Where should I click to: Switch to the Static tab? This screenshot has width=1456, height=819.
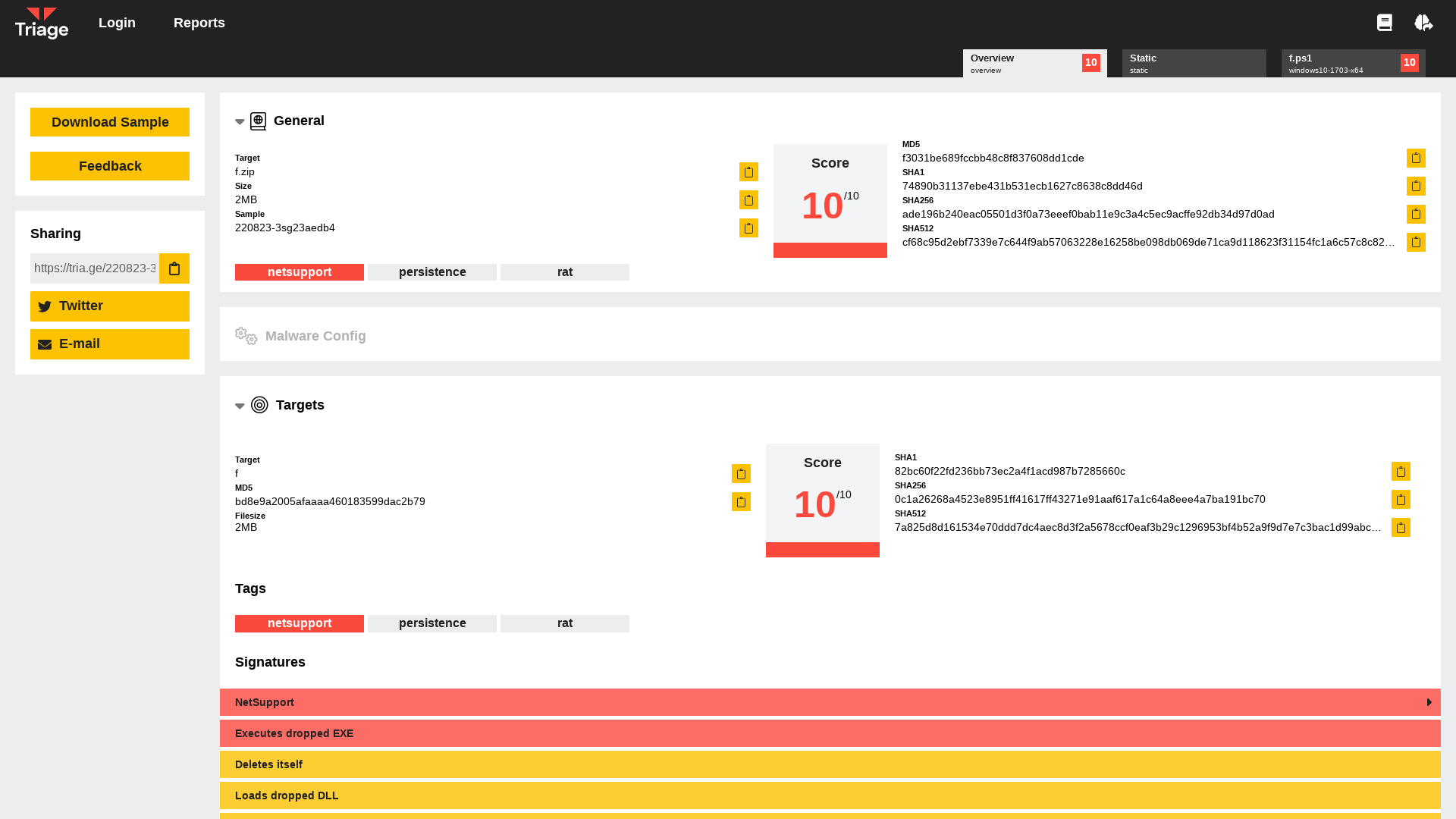tap(1194, 63)
